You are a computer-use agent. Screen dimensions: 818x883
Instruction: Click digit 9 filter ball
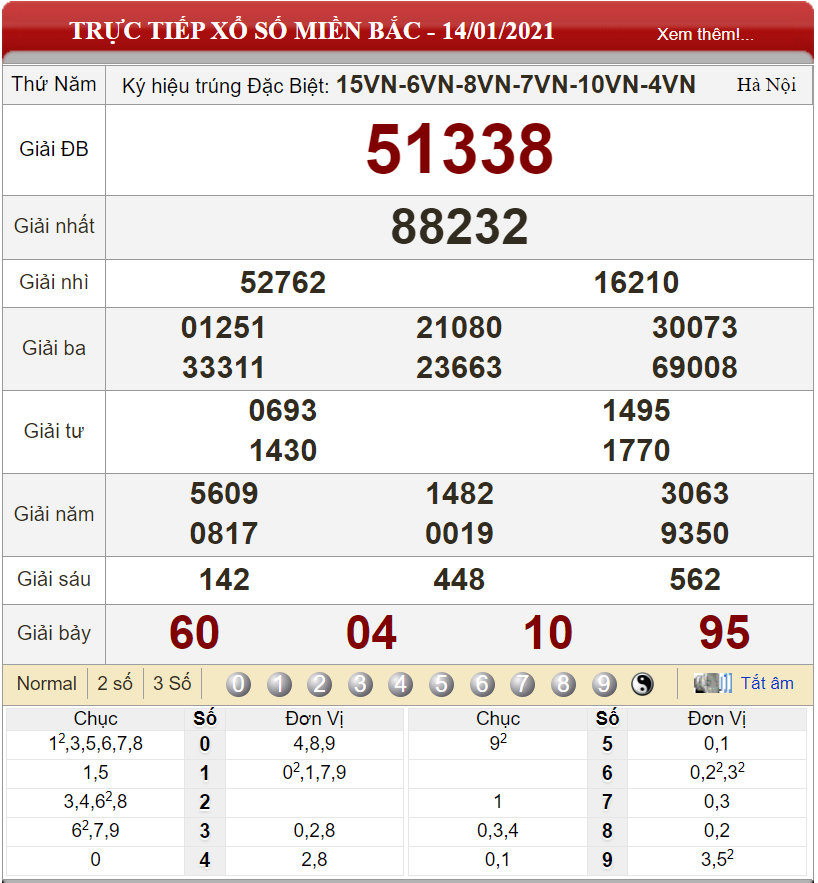click(604, 684)
